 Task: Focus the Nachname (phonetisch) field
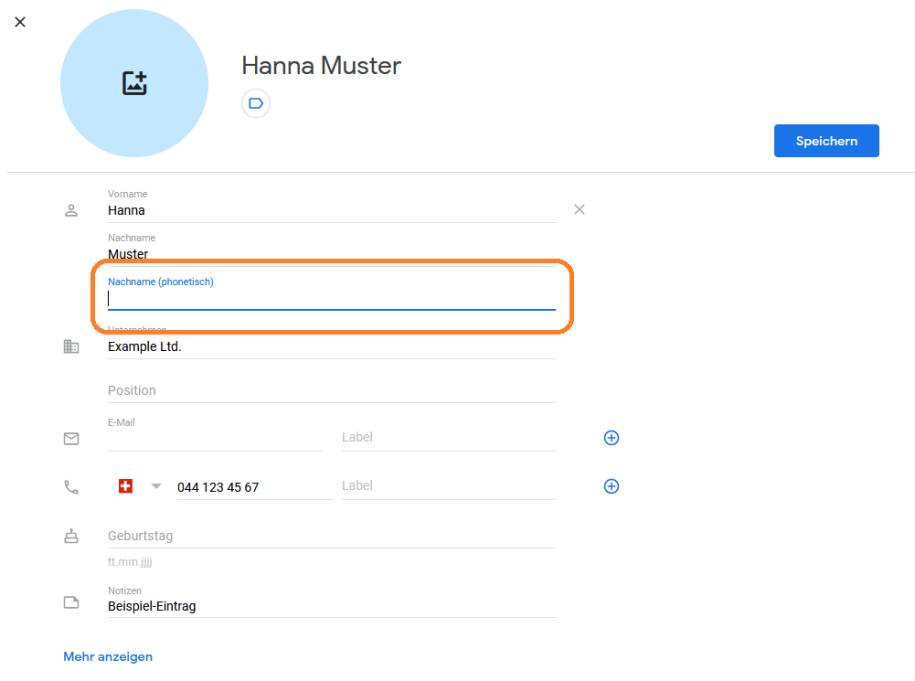coord(330,298)
